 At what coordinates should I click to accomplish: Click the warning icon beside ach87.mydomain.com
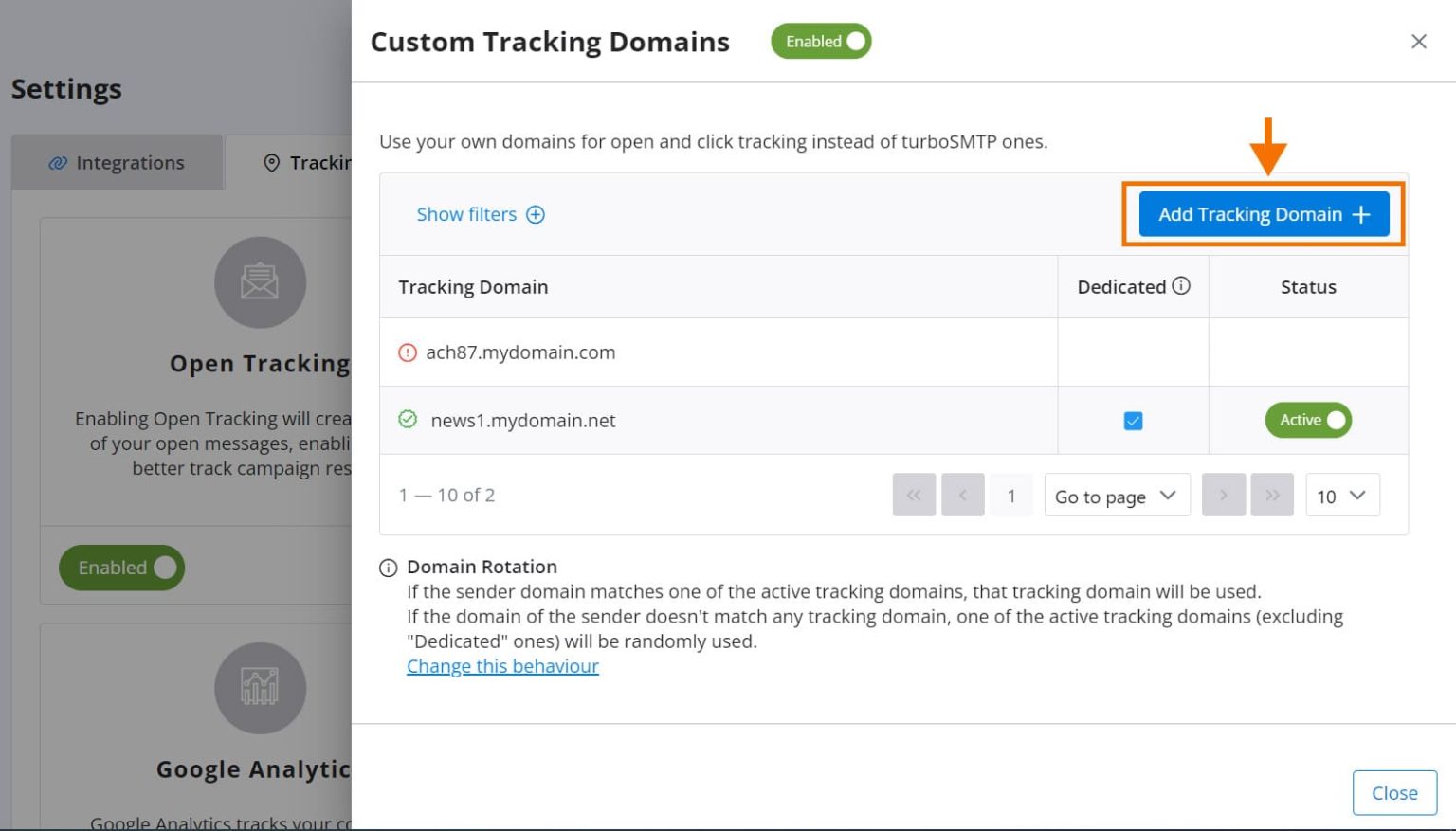[407, 352]
